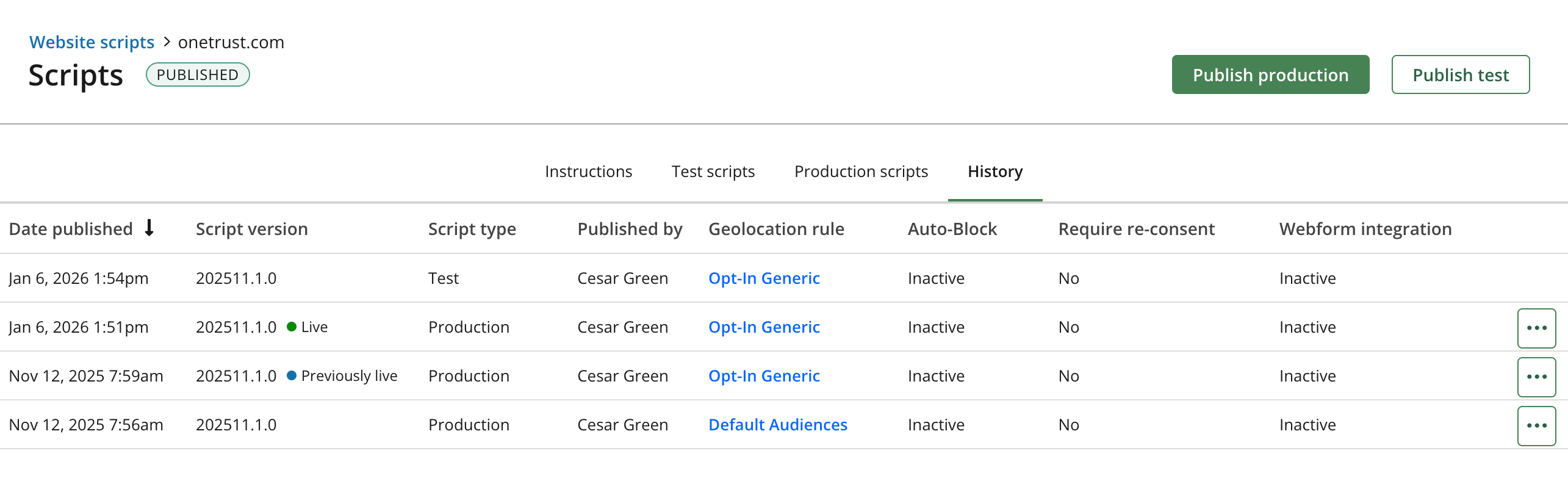Click the PUBLISHED status badge
The height and width of the screenshot is (503, 1568).
pos(198,74)
